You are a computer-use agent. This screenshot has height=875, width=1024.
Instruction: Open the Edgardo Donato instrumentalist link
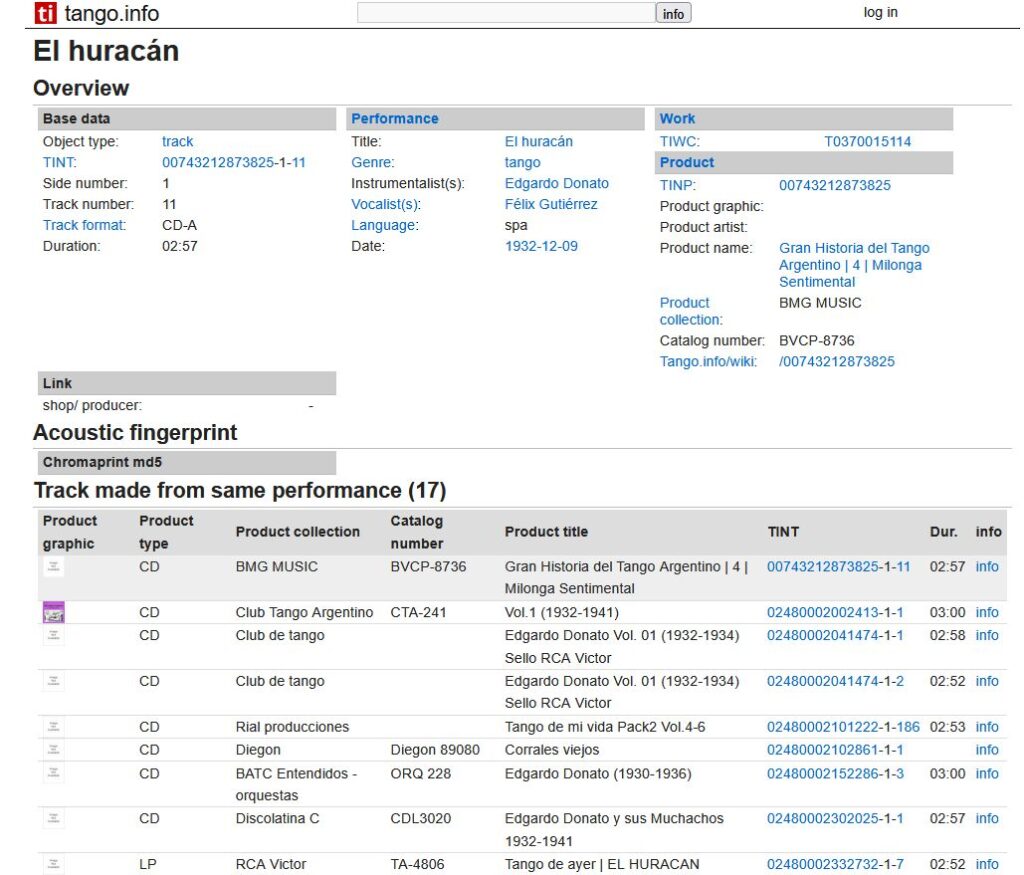[x=556, y=183]
